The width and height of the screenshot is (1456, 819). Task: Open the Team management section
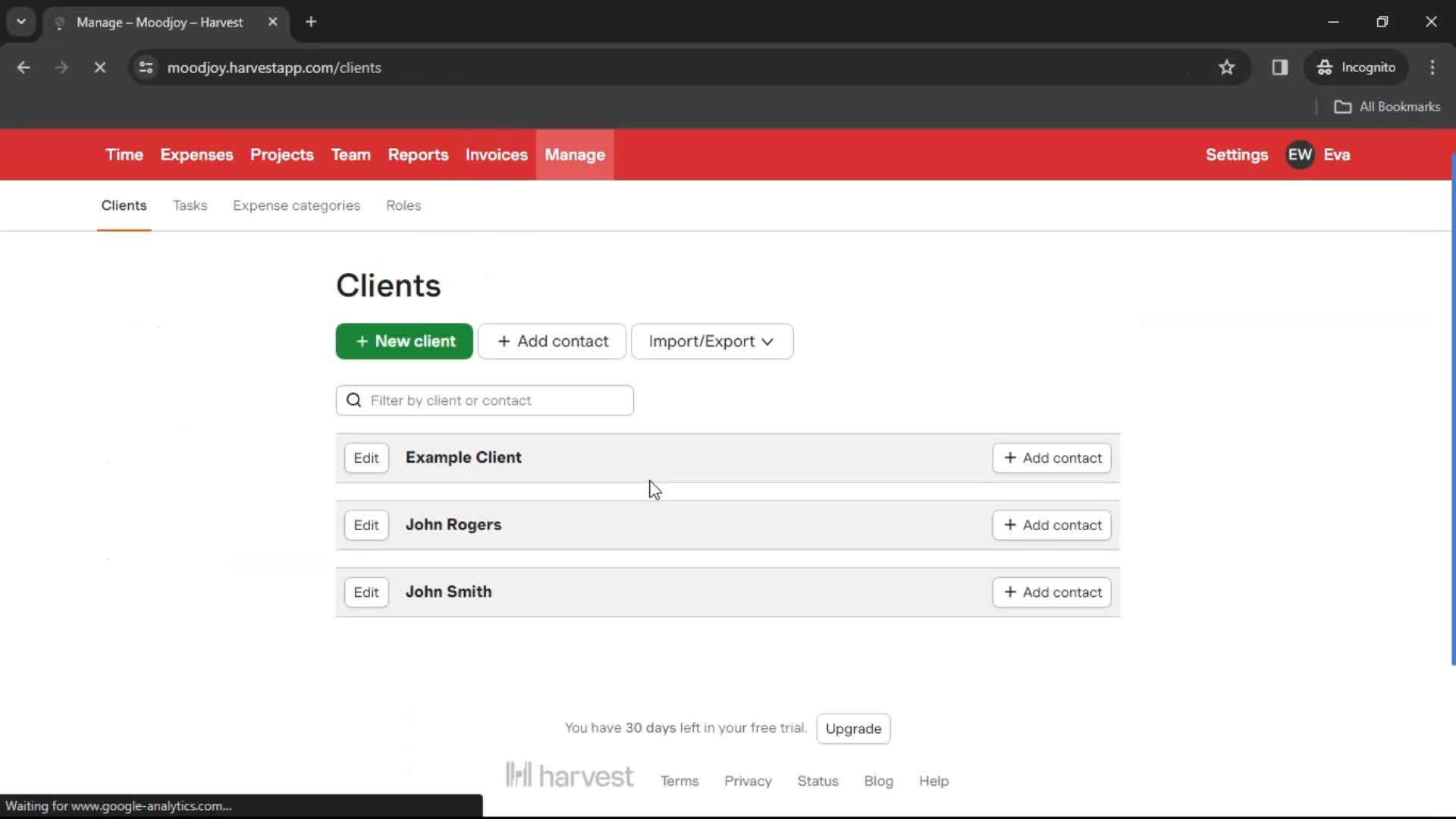[x=351, y=154]
